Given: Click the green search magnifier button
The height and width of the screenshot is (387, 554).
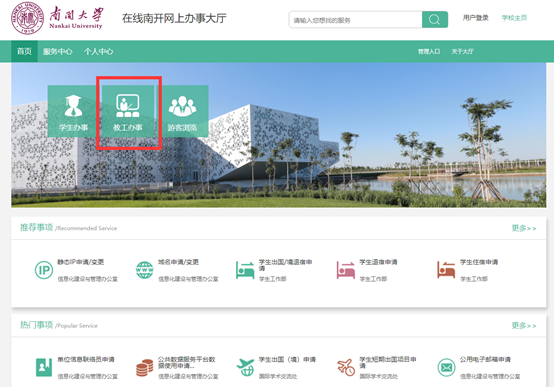Looking at the screenshot, I should point(435,19).
